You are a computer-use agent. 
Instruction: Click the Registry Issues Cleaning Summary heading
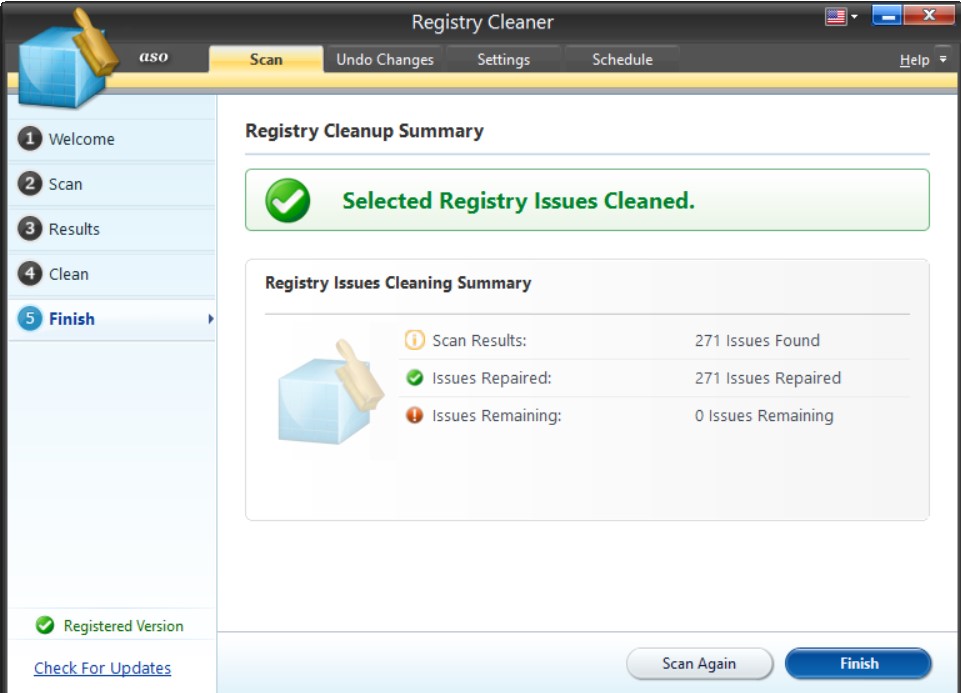[x=398, y=283]
